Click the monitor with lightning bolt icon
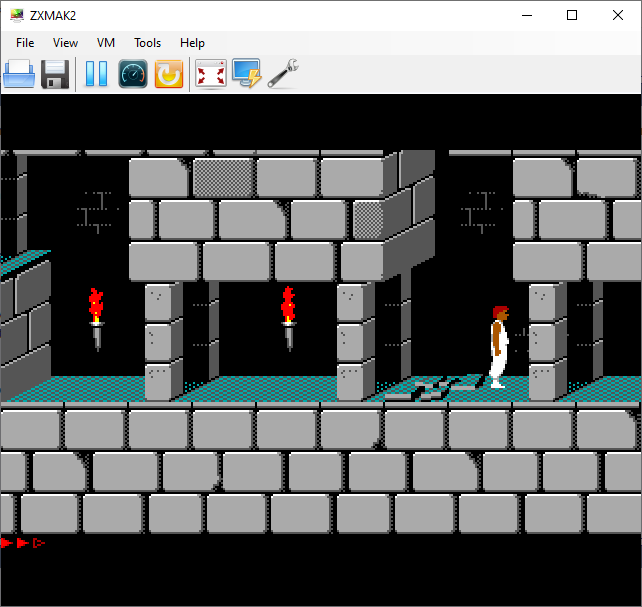 [x=246, y=74]
